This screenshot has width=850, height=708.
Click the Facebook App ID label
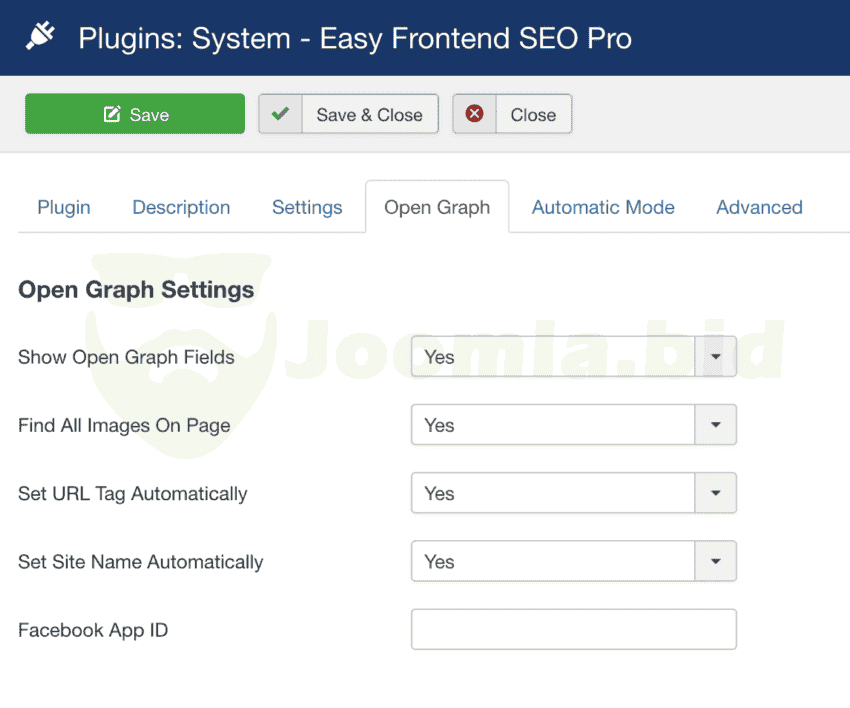(93, 630)
